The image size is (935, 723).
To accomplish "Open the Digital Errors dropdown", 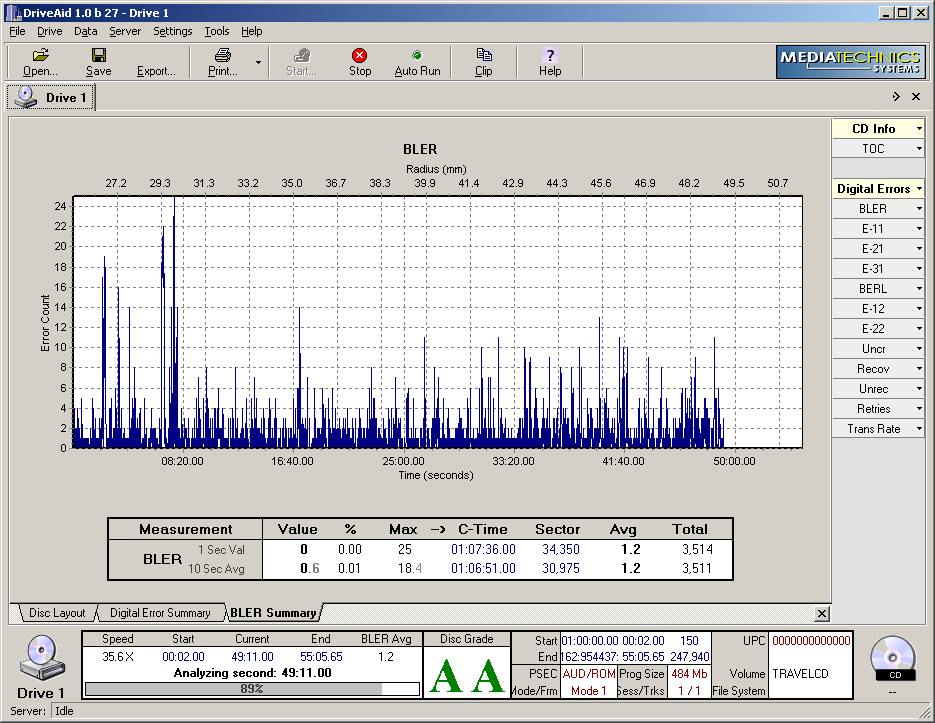I will click(919, 189).
